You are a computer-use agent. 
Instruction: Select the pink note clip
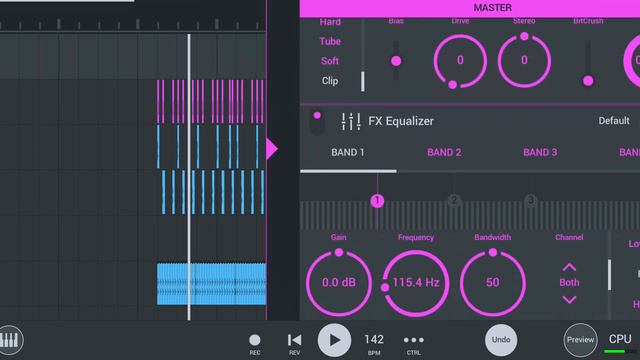coord(211,102)
